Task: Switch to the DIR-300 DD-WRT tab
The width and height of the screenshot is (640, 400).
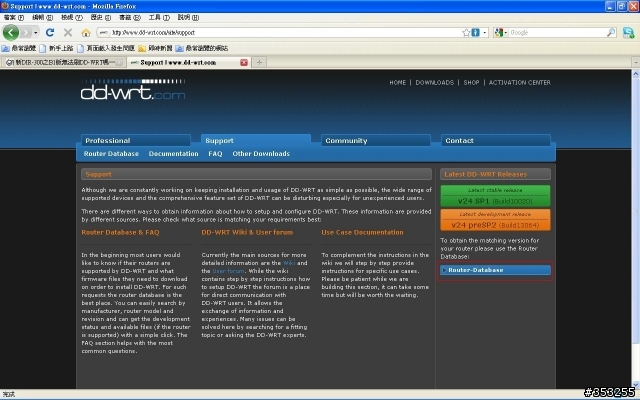Action: tap(63, 62)
